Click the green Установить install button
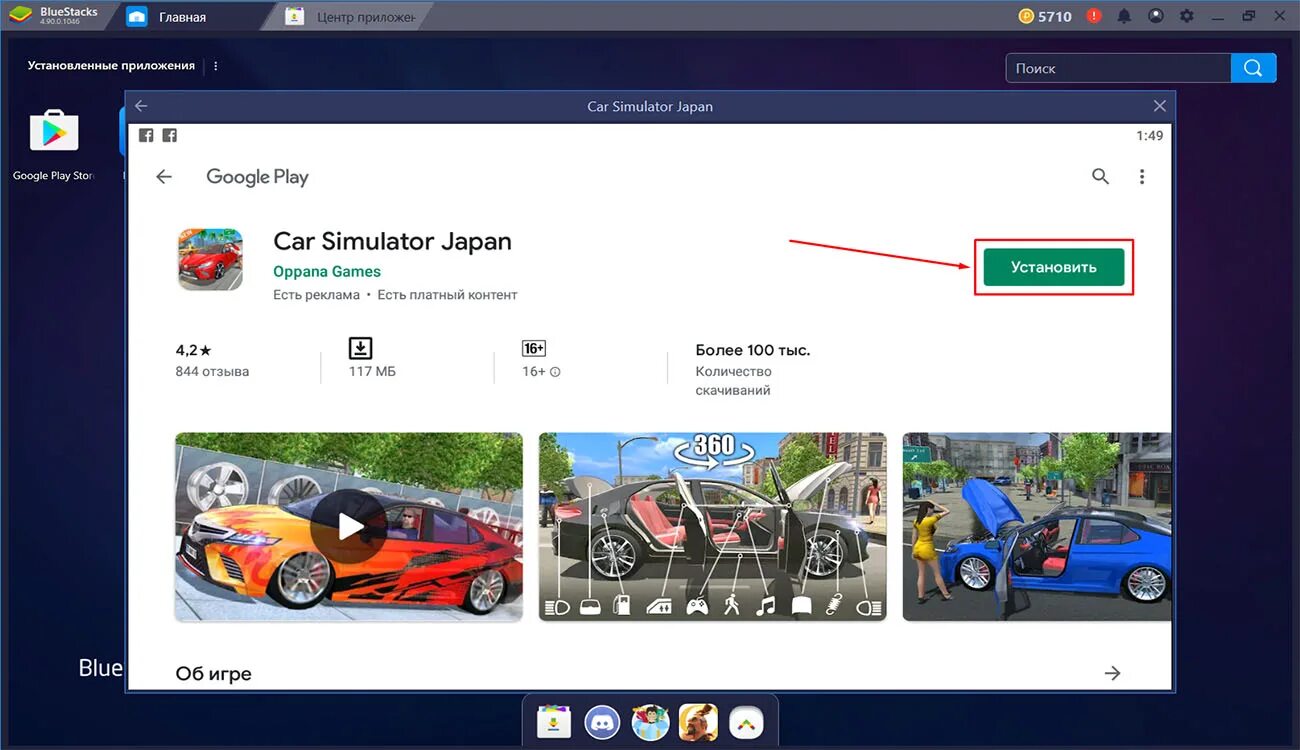This screenshot has width=1300, height=750. [1054, 267]
